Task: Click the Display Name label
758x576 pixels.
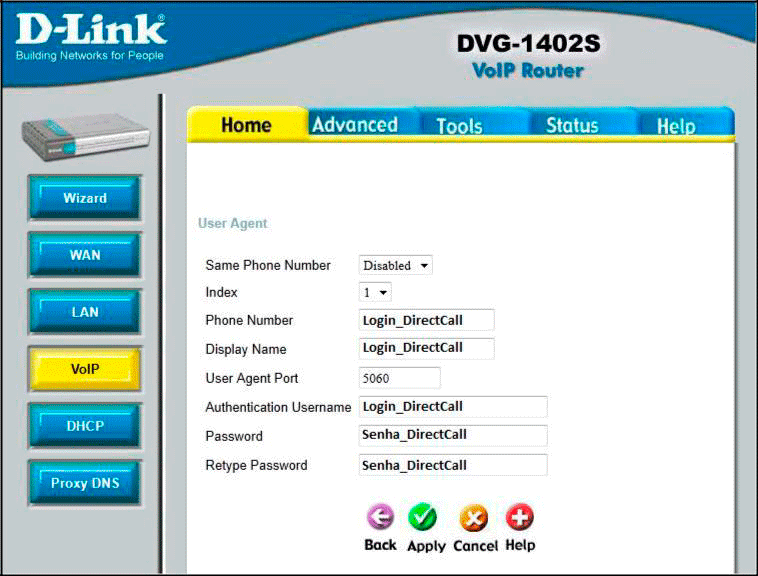Action: [246, 349]
